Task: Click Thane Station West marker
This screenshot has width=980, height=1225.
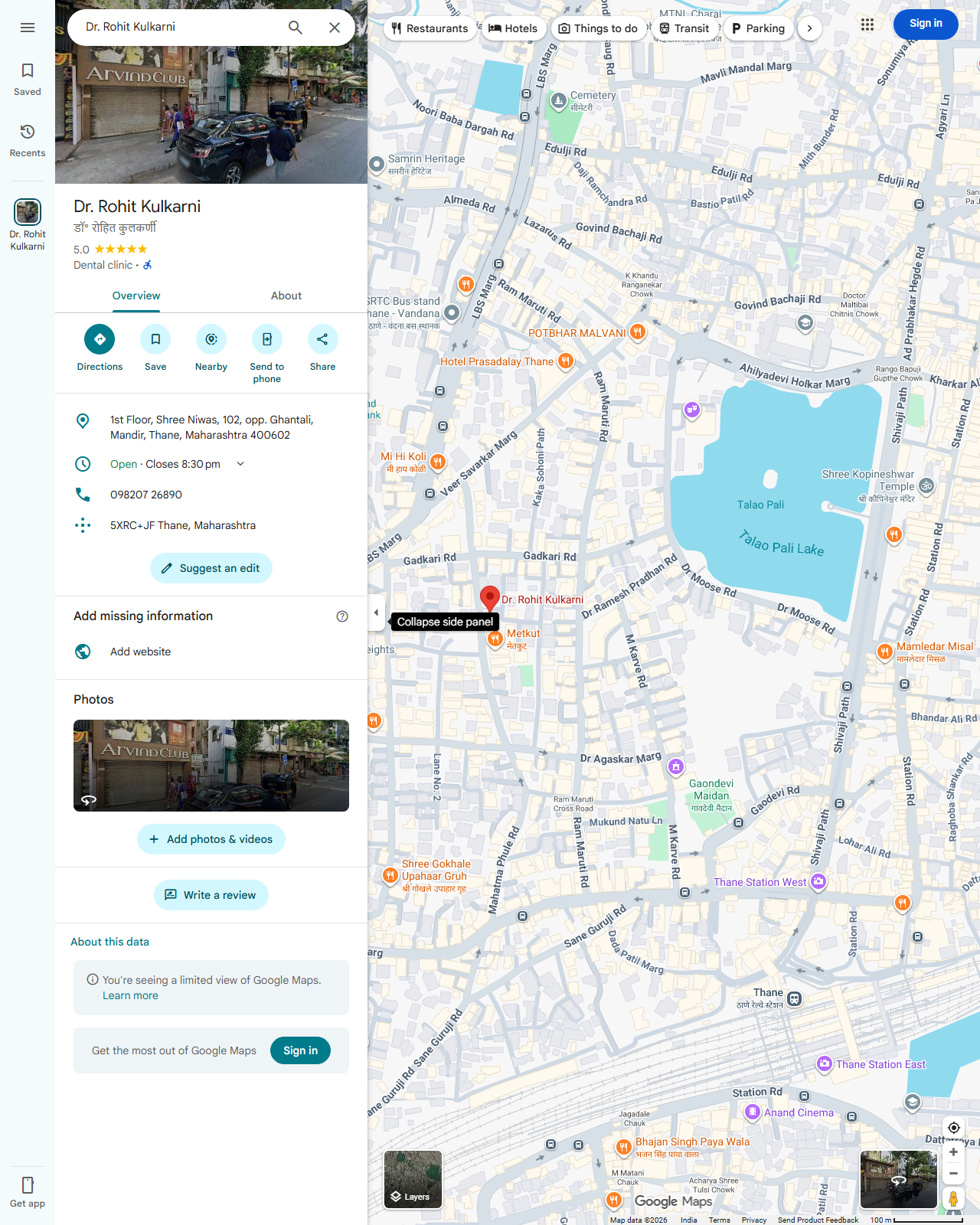Action: click(818, 882)
